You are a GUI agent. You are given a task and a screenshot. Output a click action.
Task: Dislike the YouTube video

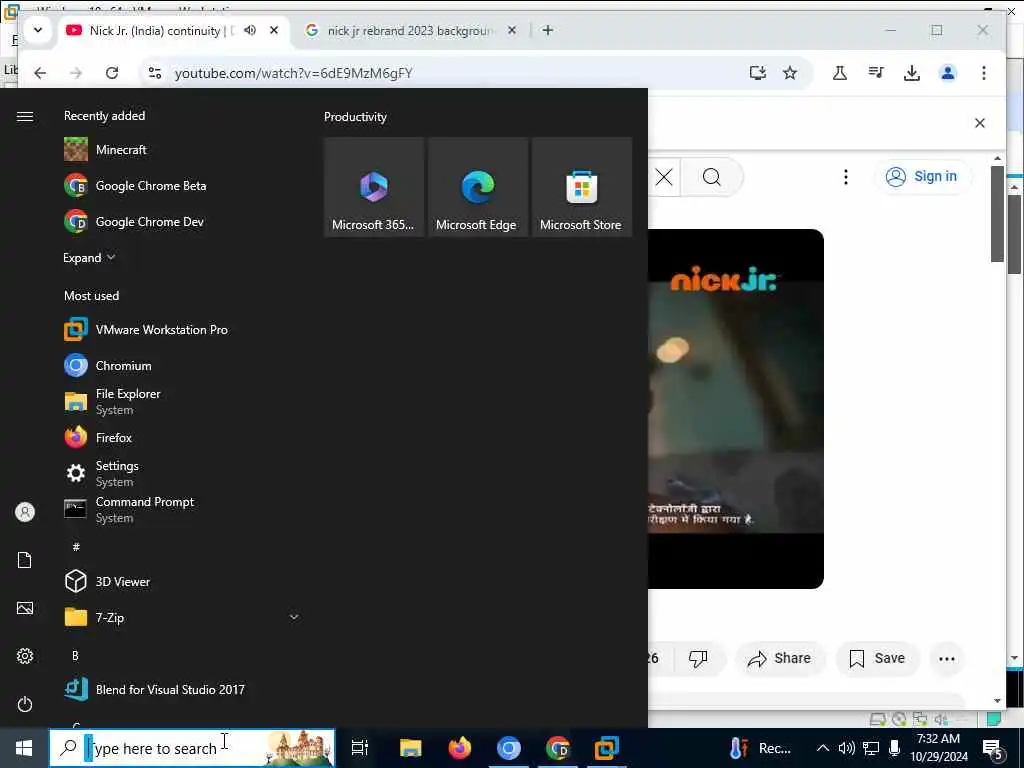[698, 658]
